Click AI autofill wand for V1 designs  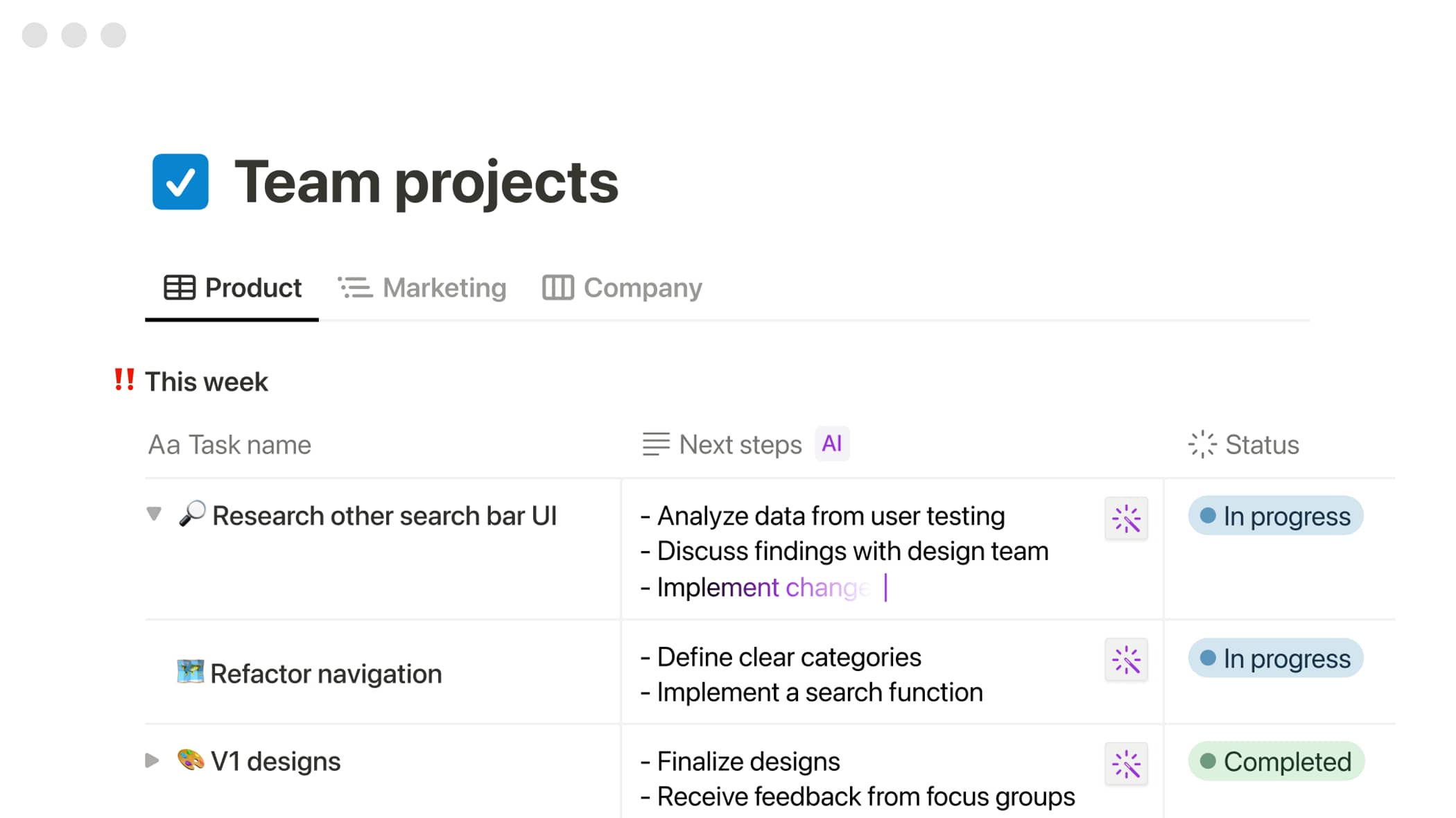(1126, 764)
